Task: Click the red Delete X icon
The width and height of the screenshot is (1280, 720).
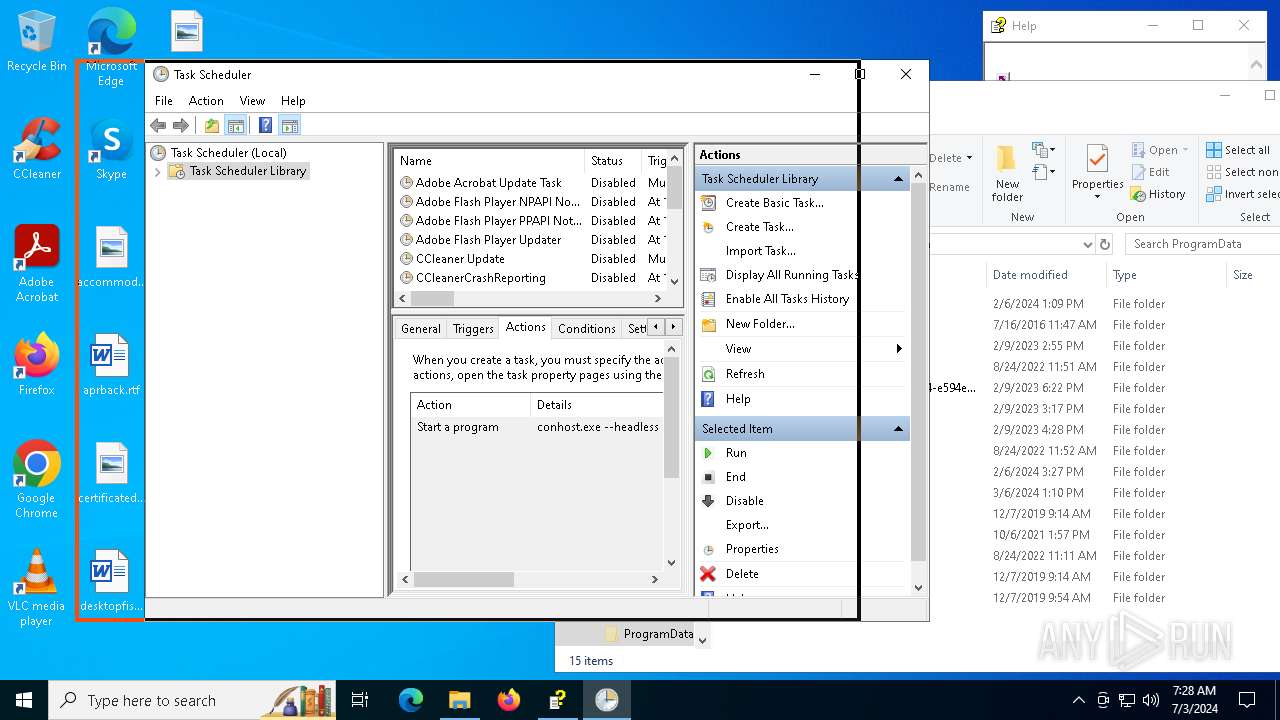Action: 708,574
